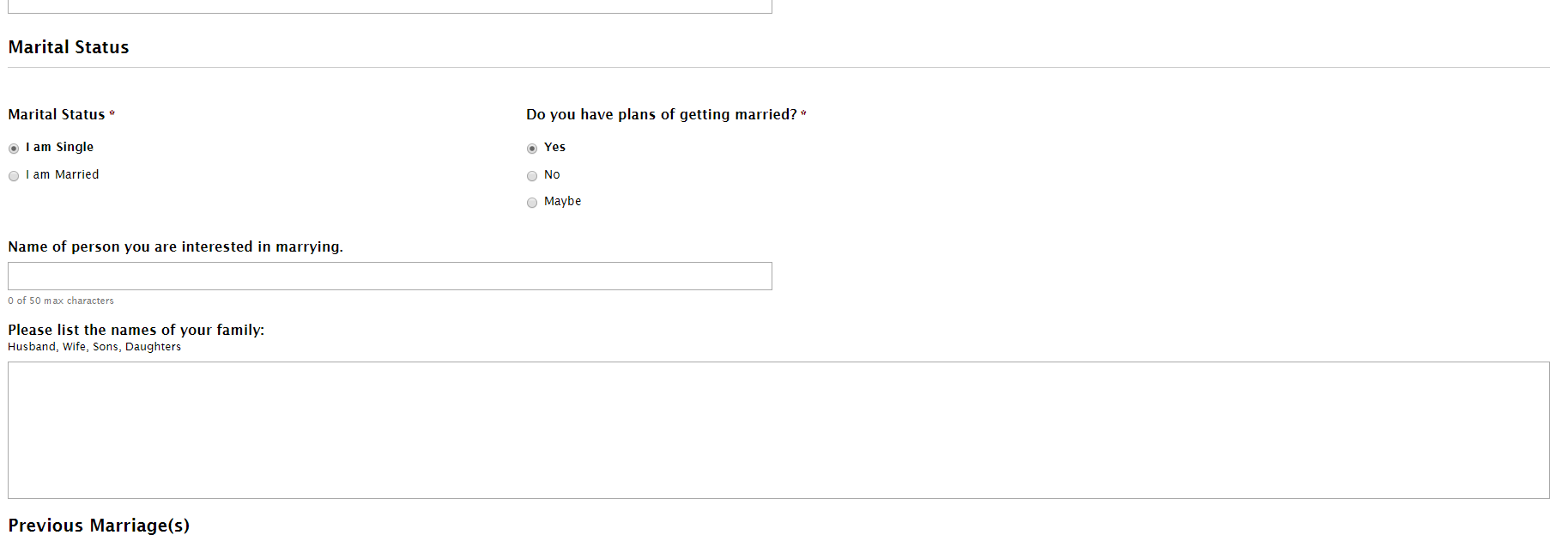The width and height of the screenshot is (1568, 535).
Task: Pick the 'Yes' radio button for marriage plans
Action: click(532, 149)
